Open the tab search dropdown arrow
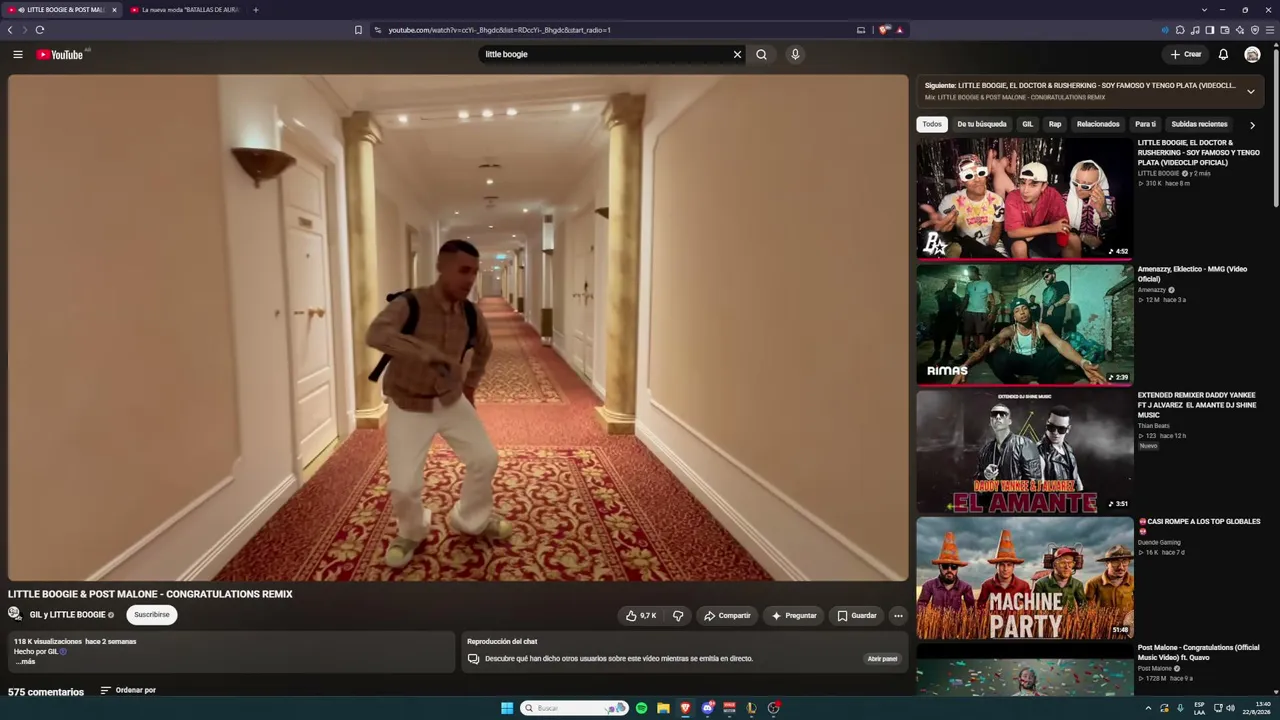Screen dimensions: 1280x720 click(x=1205, y=10)
